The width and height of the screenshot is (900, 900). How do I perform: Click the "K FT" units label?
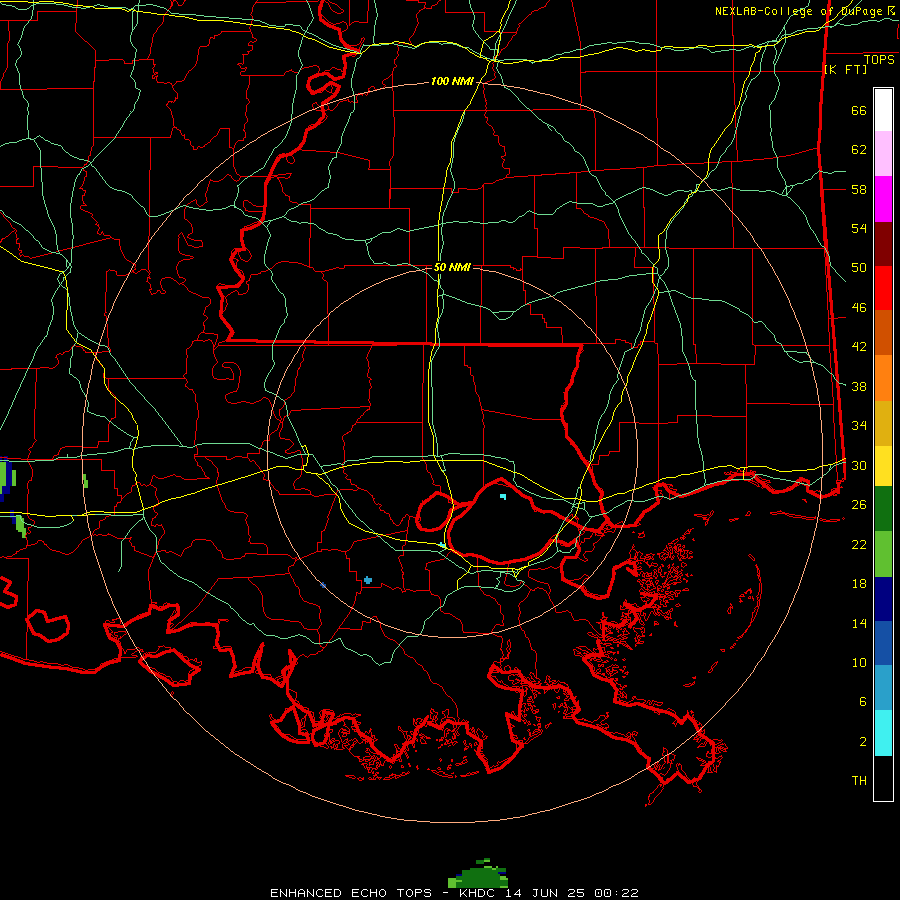845,69
